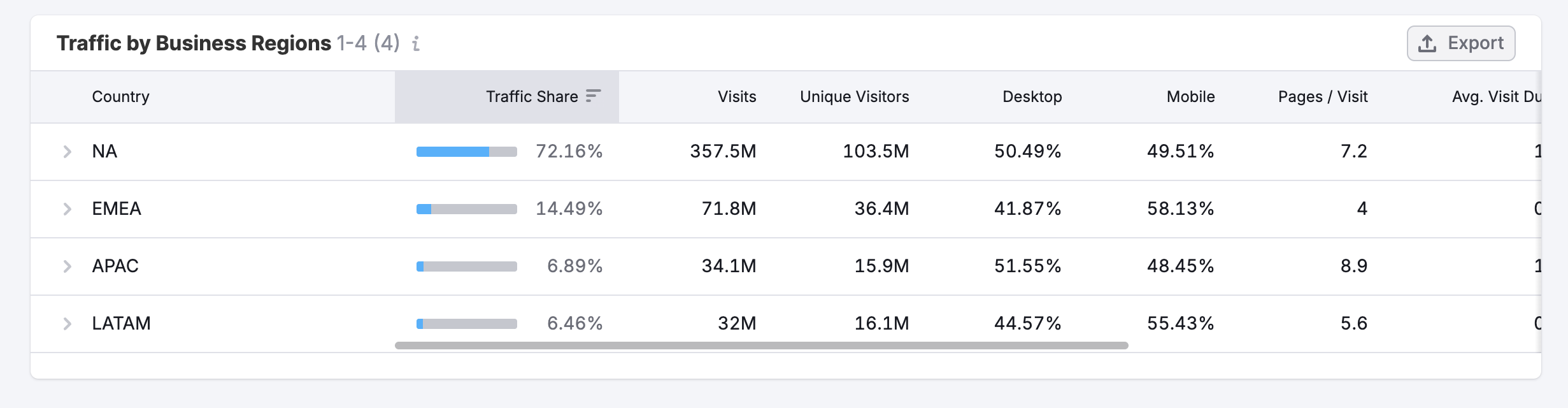Click the Avg. Visit Duration header
Viewport: 1568px width, 408px height.
[1495, 97]
